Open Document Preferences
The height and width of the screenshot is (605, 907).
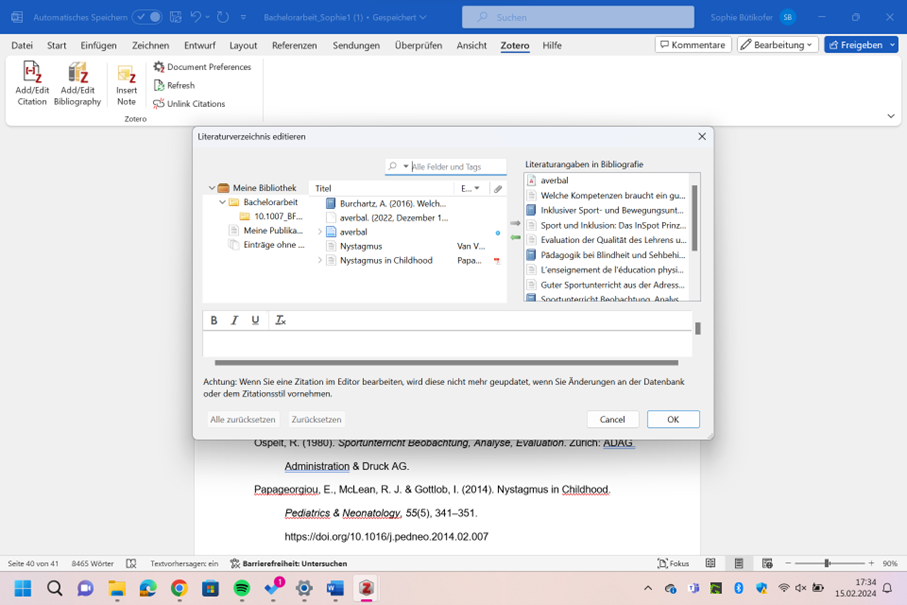(202, 67)
